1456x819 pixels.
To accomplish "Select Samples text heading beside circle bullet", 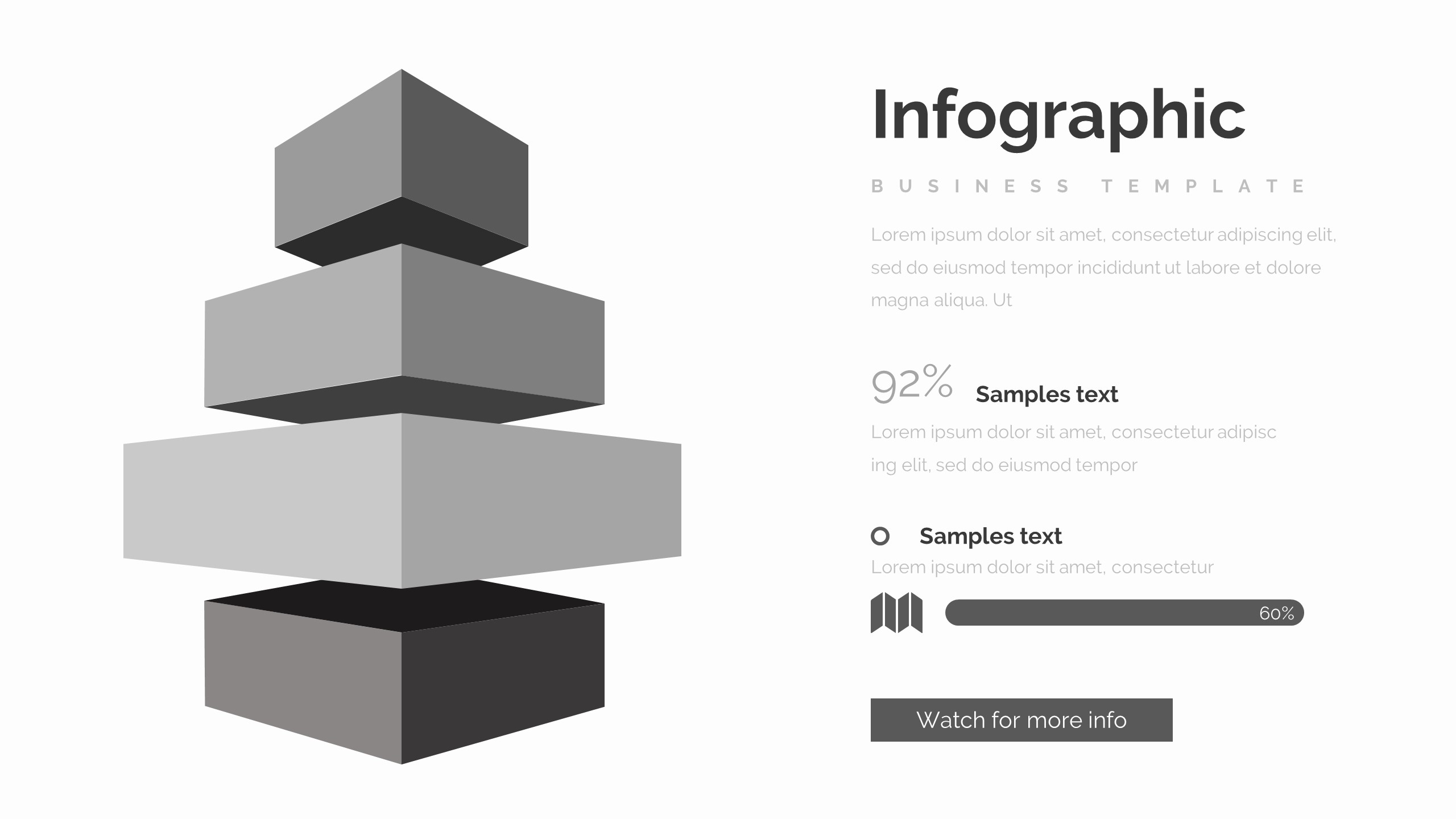I will pyautogui.click(x=990, y=536).
